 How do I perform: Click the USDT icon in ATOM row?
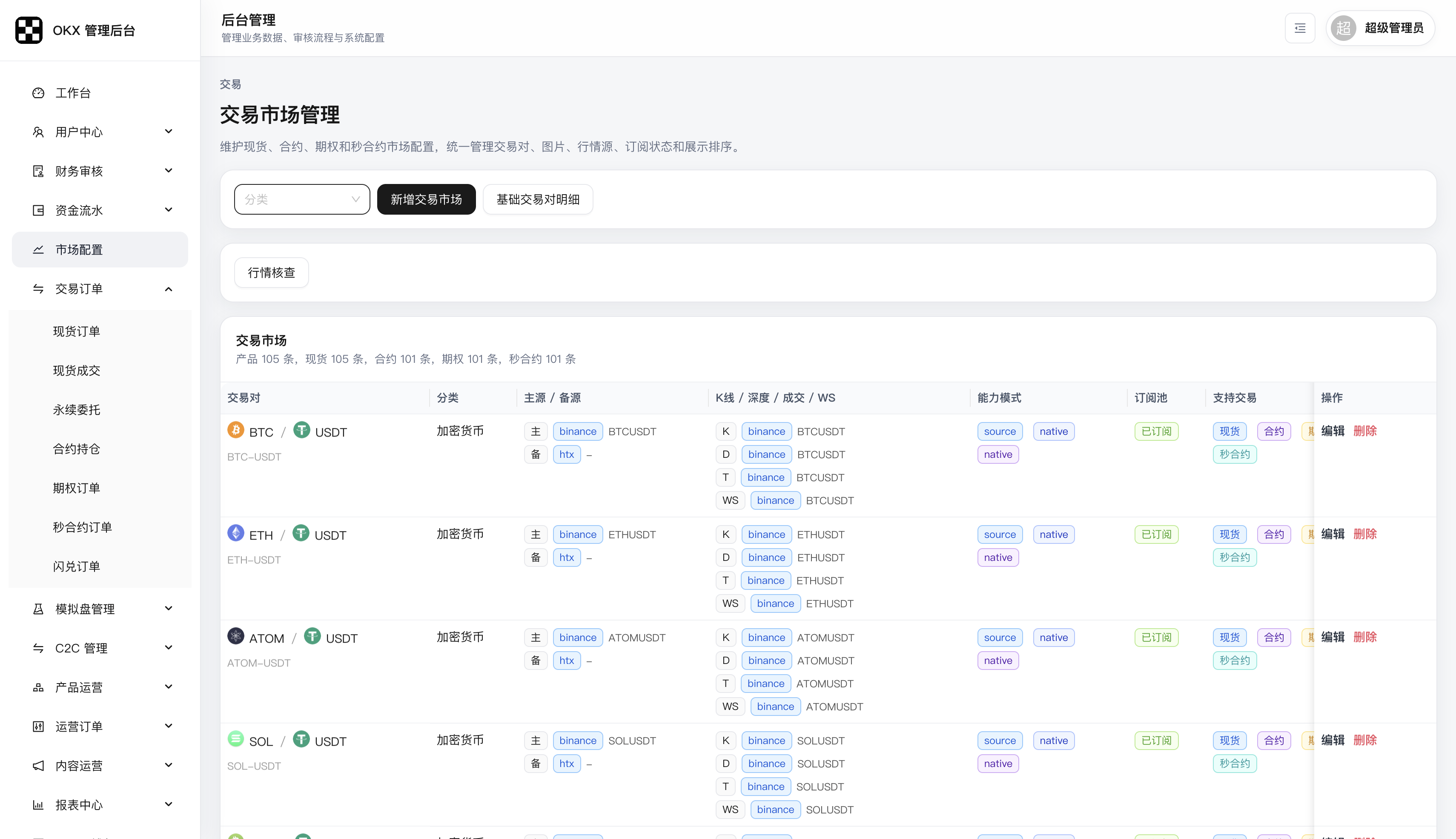point(312,636)
